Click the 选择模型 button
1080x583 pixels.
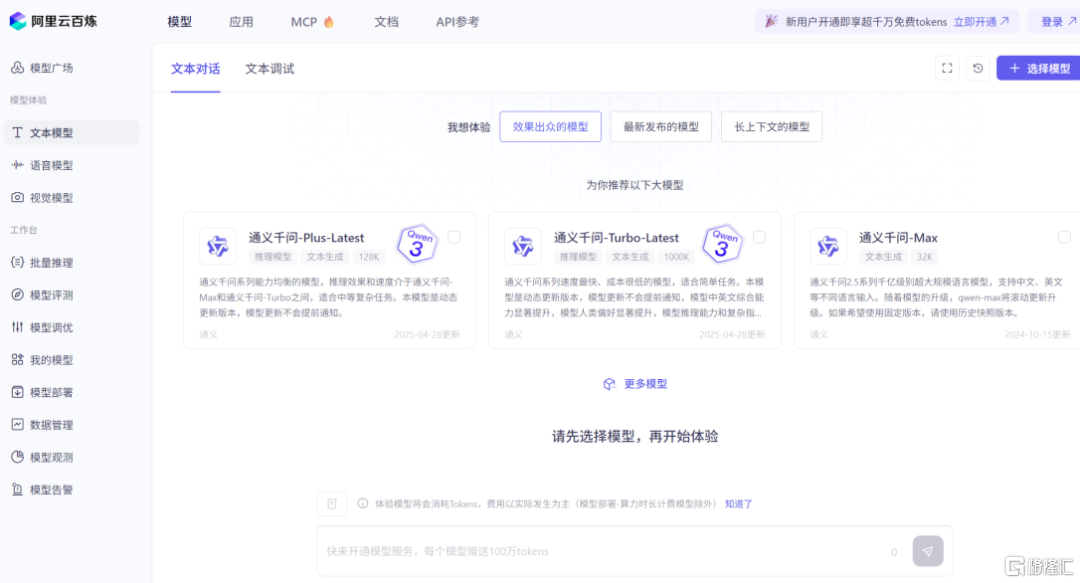pos(1039,68)
